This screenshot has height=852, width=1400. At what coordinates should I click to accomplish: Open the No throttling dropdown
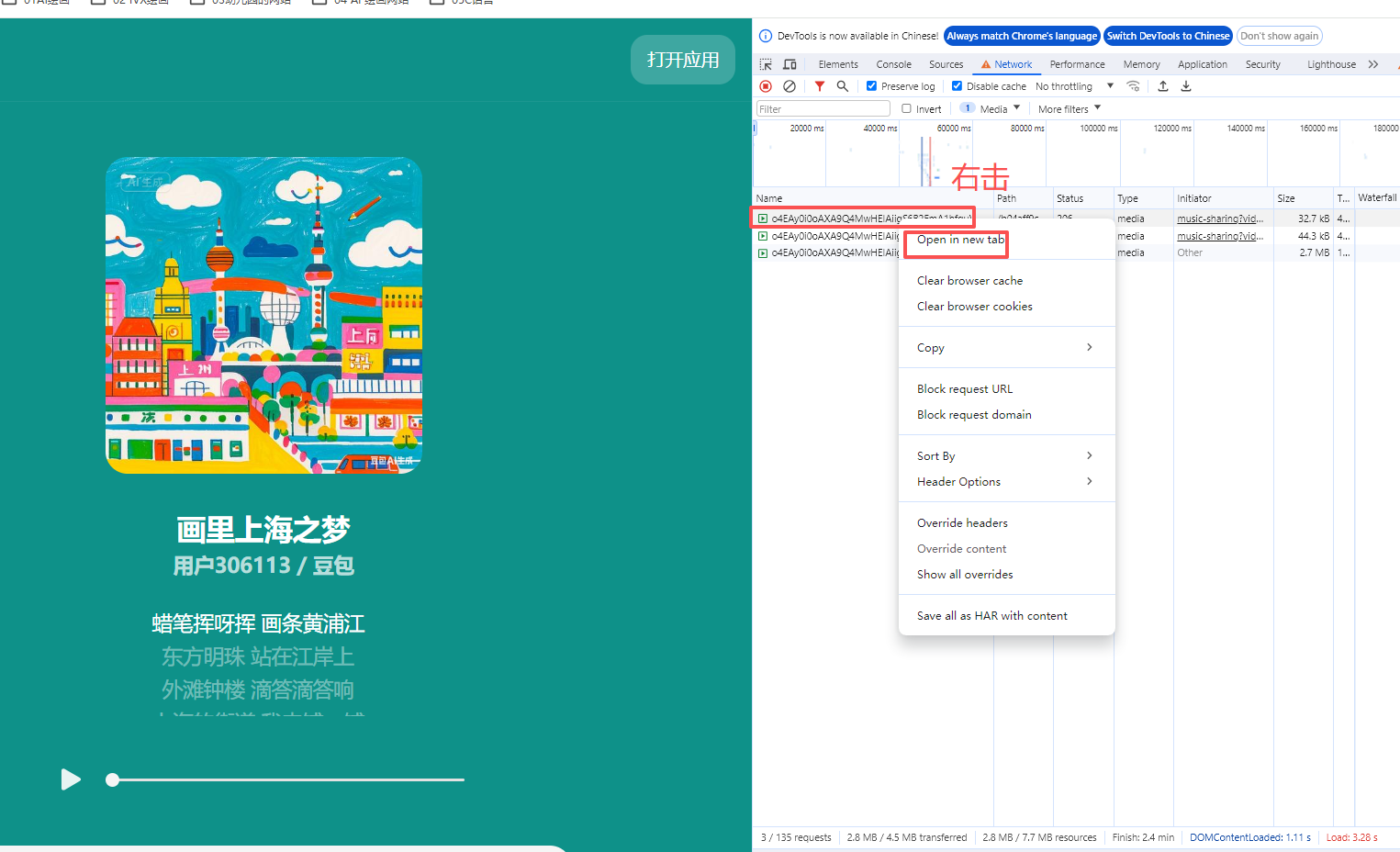click(x=1074, y=86)
